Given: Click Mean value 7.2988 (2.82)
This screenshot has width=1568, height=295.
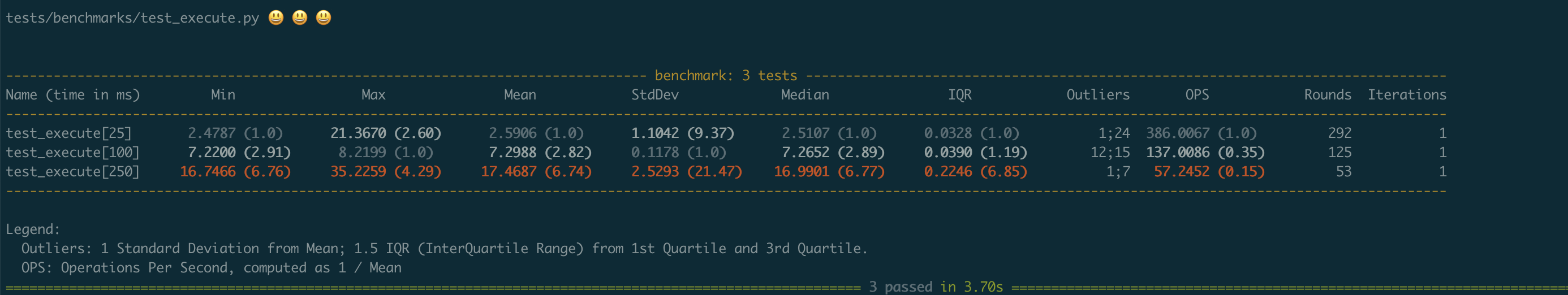Looking at the screenshot, I should click(x=540, y=152).
